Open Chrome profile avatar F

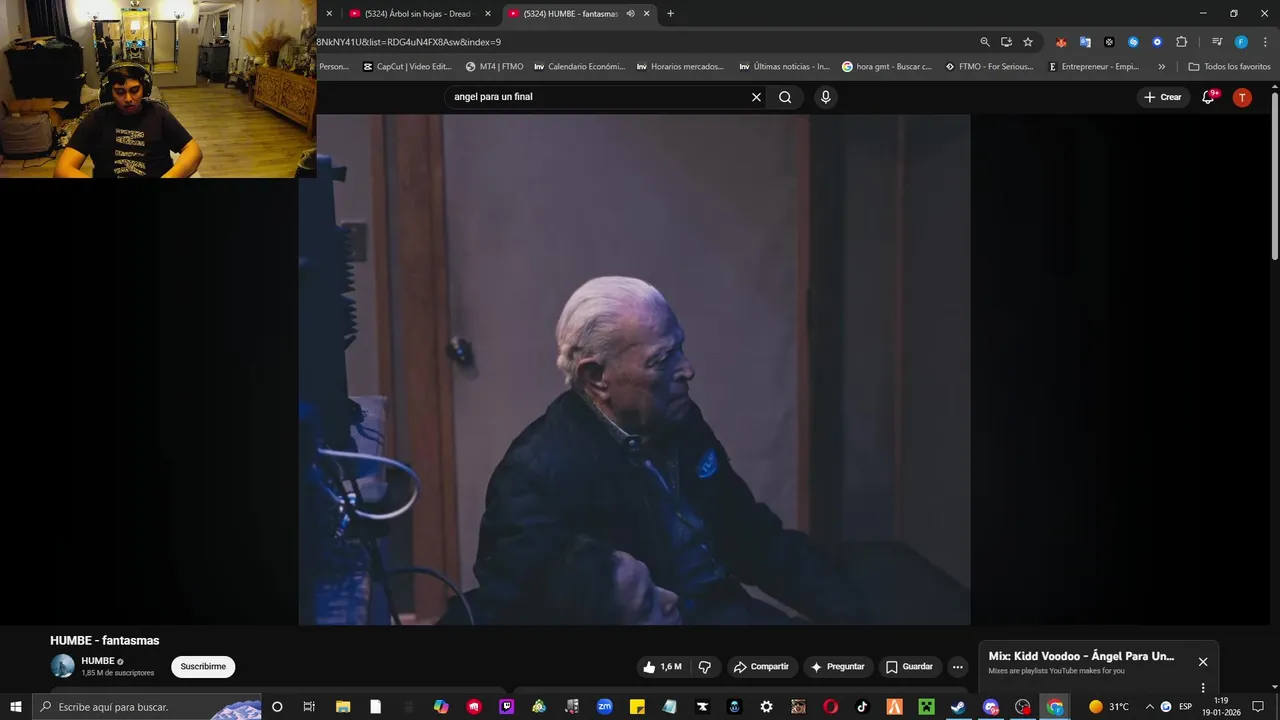point(1241,42)
